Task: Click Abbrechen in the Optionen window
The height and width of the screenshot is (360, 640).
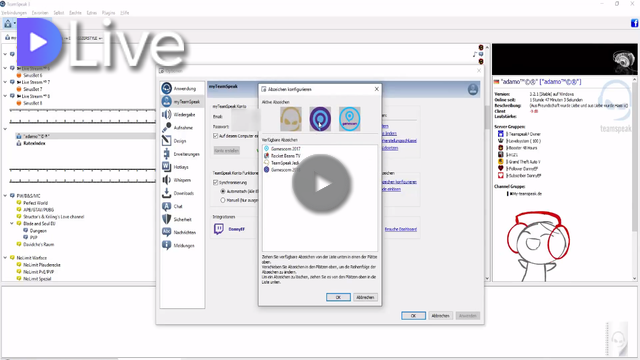Action: click(440, 316)
